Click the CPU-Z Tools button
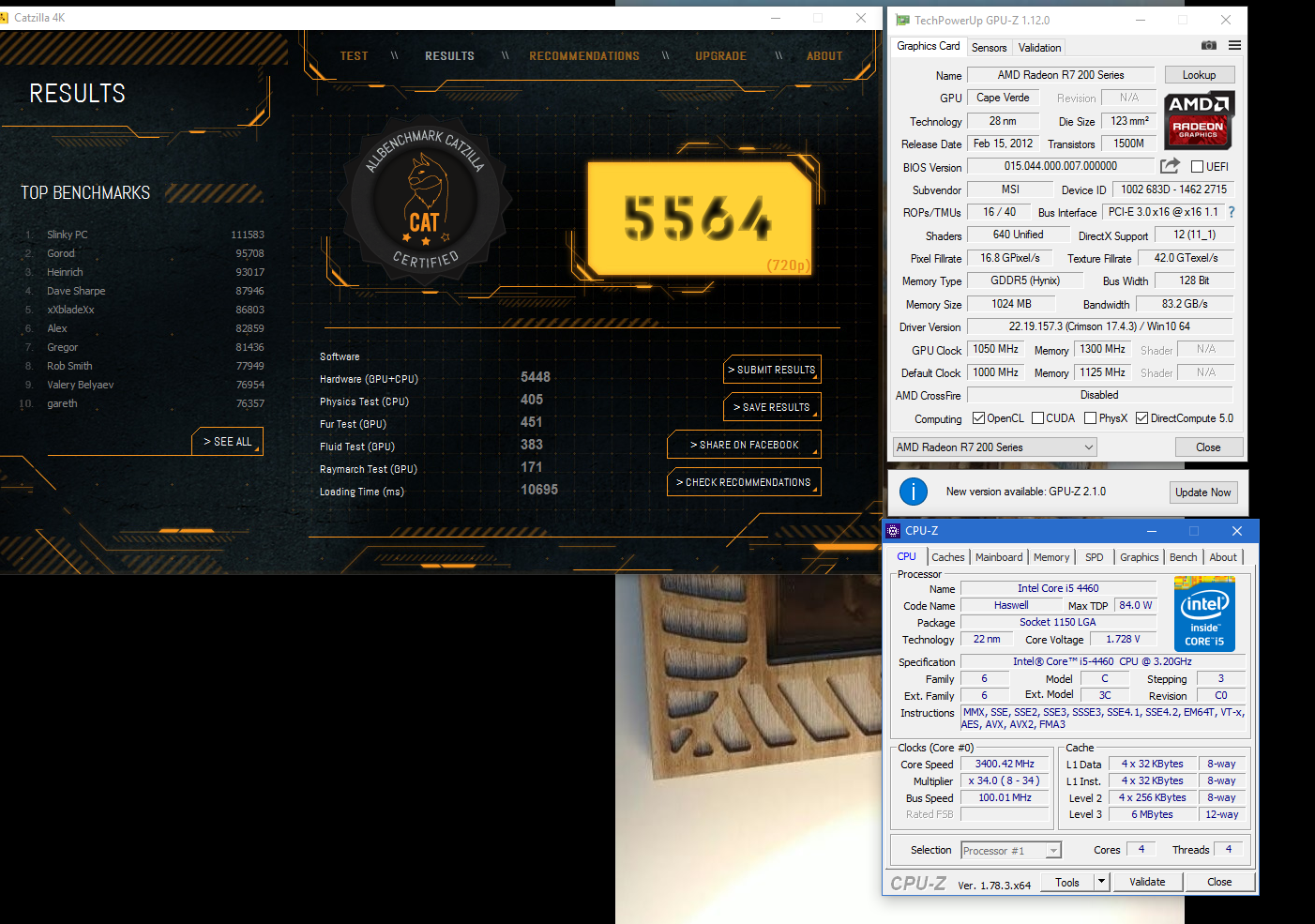 tap(1067, 882)
